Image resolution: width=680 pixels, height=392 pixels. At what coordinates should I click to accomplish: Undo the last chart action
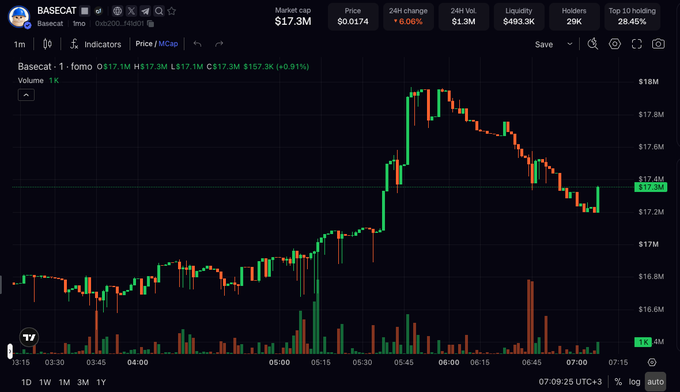[x=198, y=44]
